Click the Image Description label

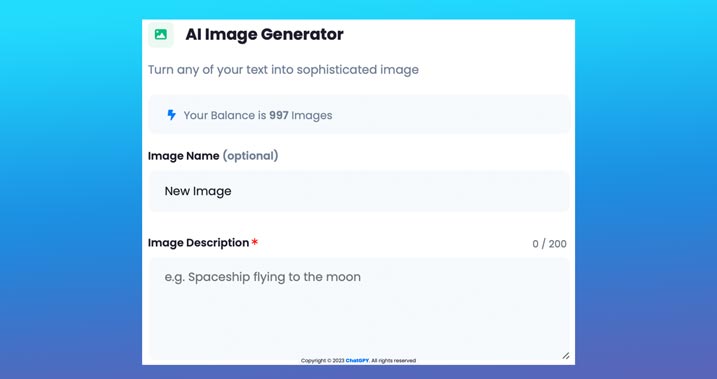198,243
